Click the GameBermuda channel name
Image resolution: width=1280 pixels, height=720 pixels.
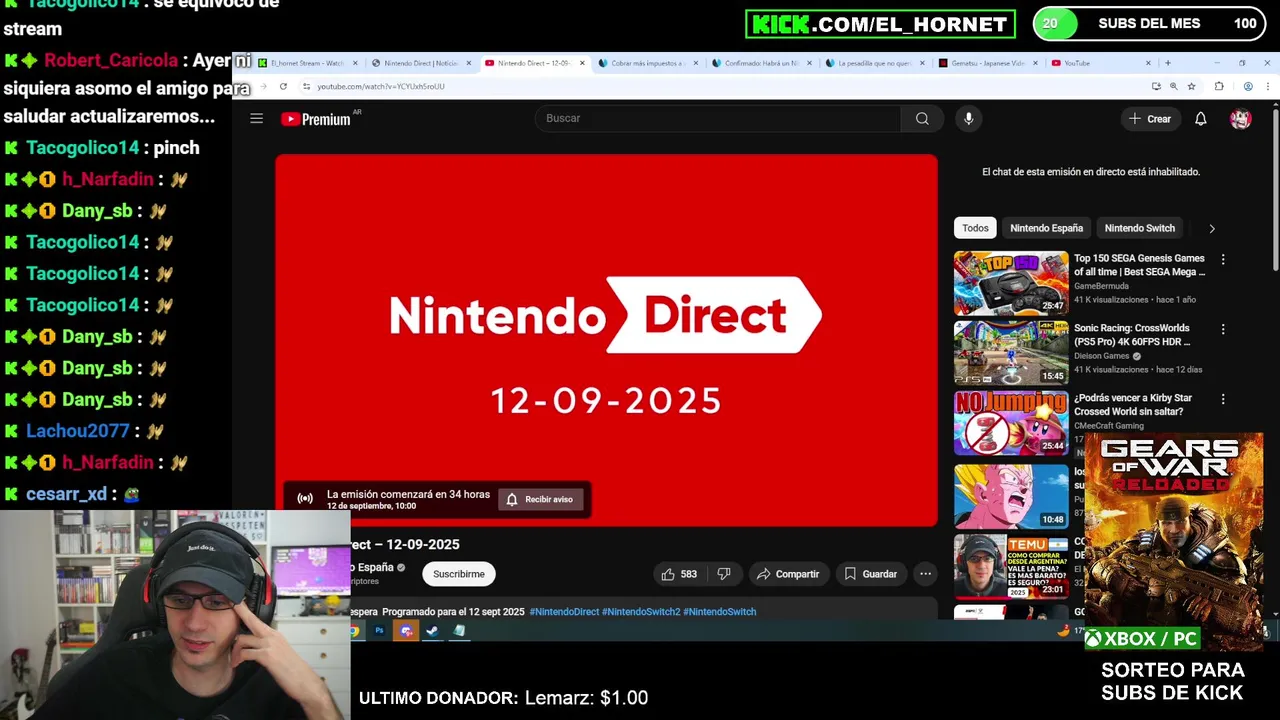tap(1101, 286)
